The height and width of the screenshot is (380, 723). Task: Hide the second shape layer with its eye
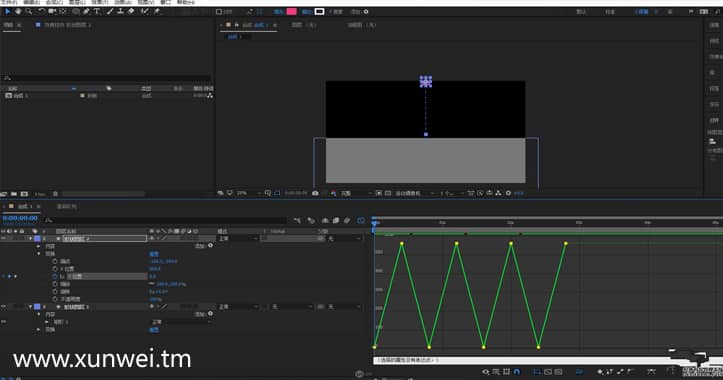click(3, 306)
